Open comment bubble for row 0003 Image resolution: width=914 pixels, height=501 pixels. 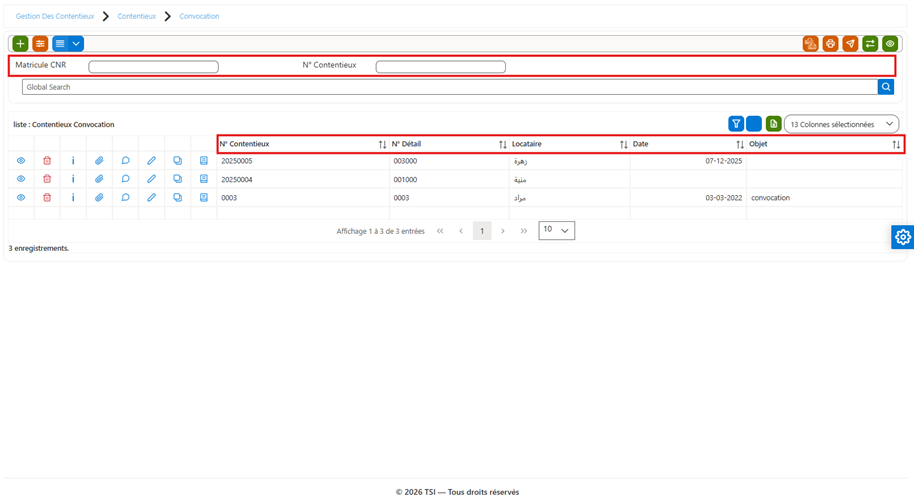(125, 198)
